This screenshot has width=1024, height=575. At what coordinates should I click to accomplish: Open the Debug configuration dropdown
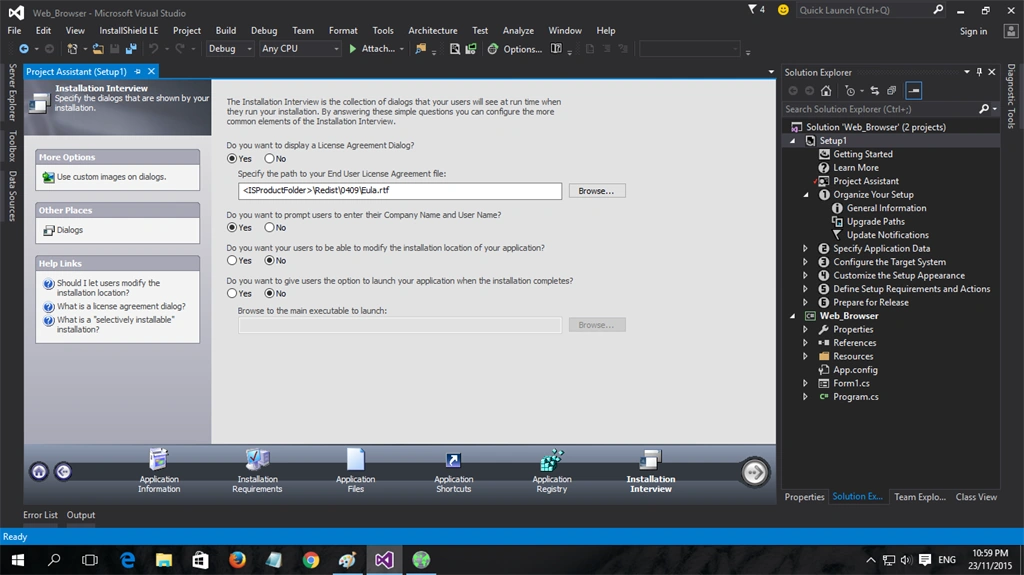coord(230,48)
